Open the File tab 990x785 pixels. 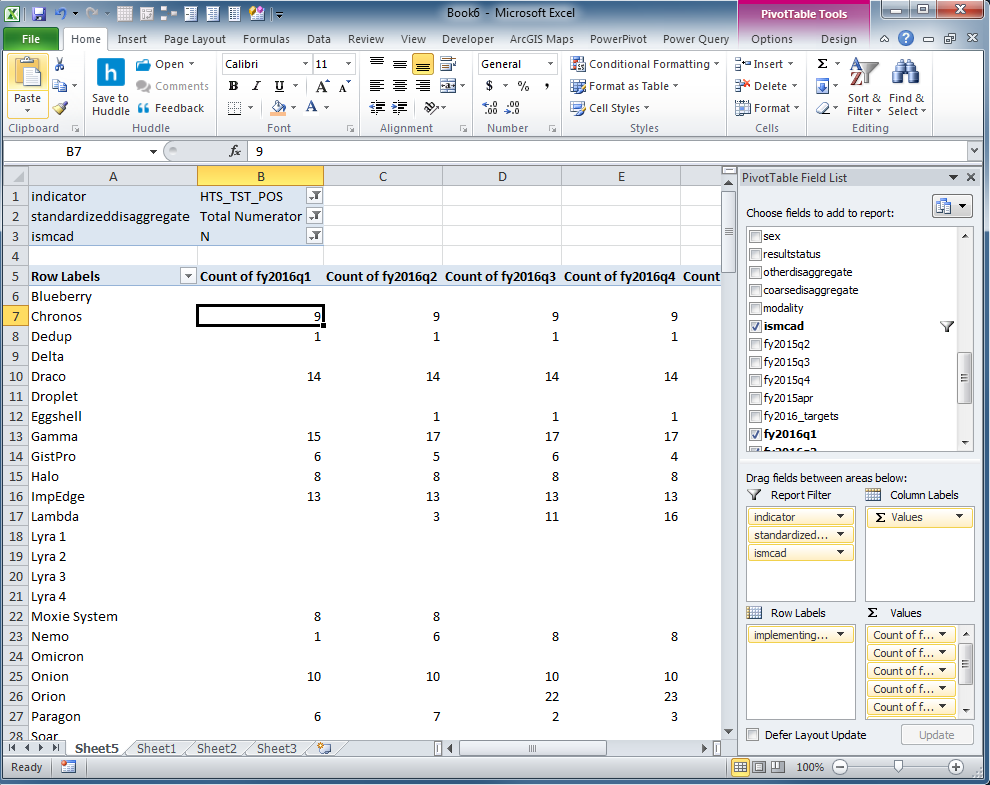pos(31,39)
